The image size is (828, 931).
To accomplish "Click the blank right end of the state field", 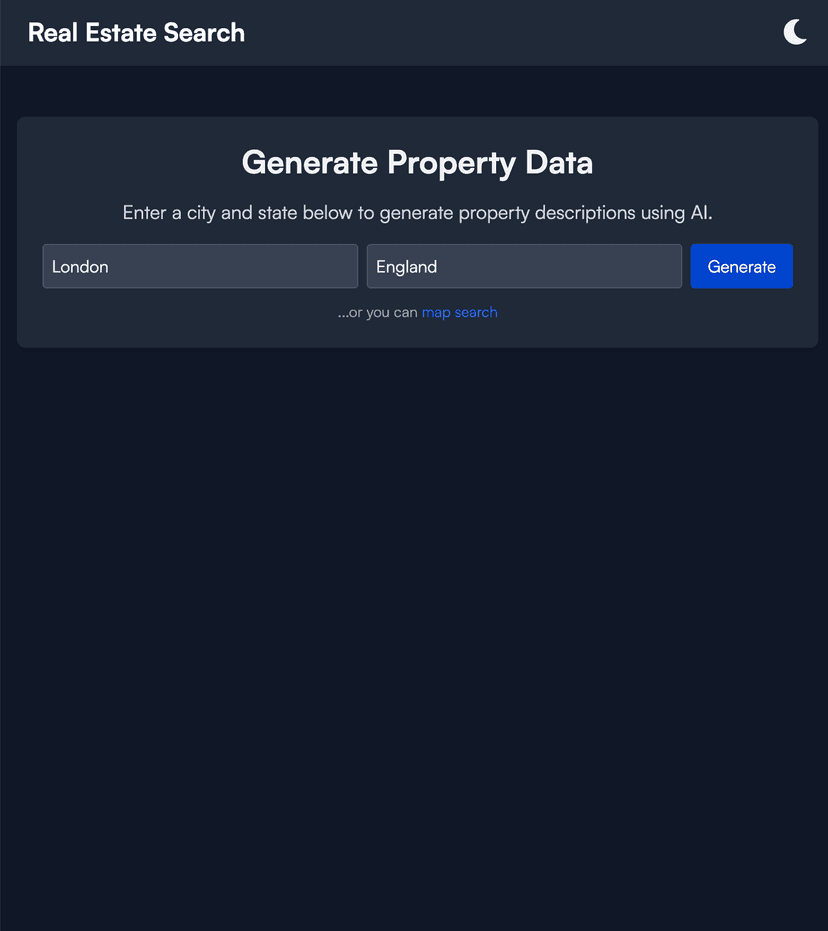I will click(645, 266).
